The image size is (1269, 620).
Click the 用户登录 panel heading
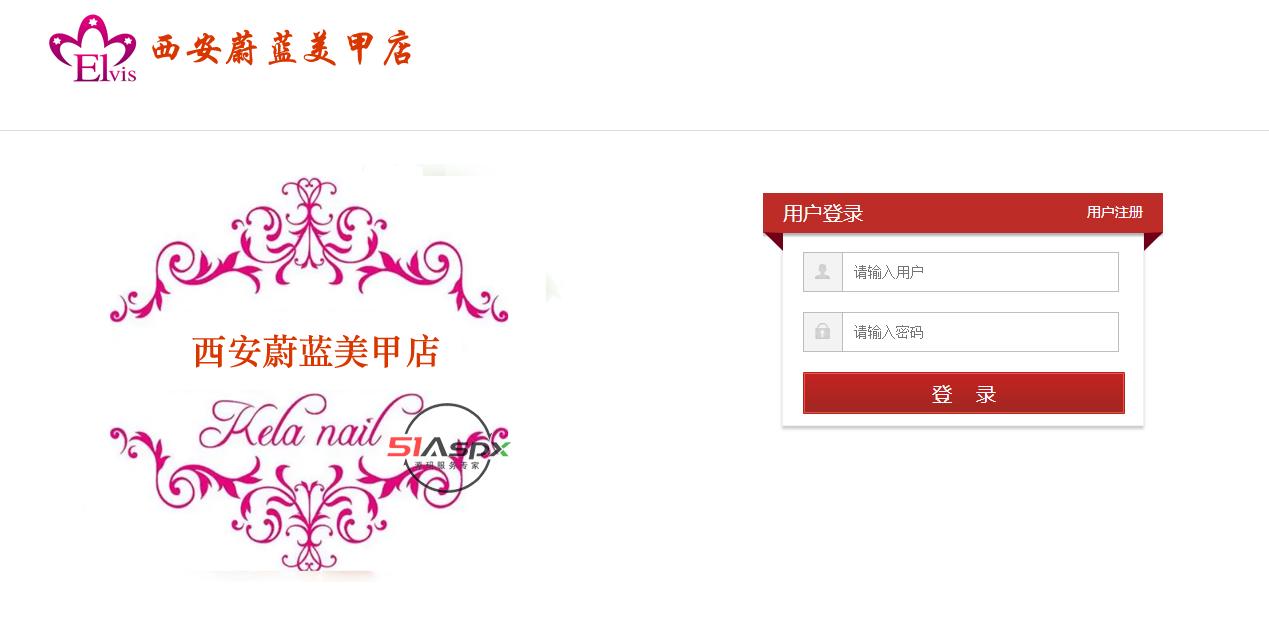coord(823,213)
